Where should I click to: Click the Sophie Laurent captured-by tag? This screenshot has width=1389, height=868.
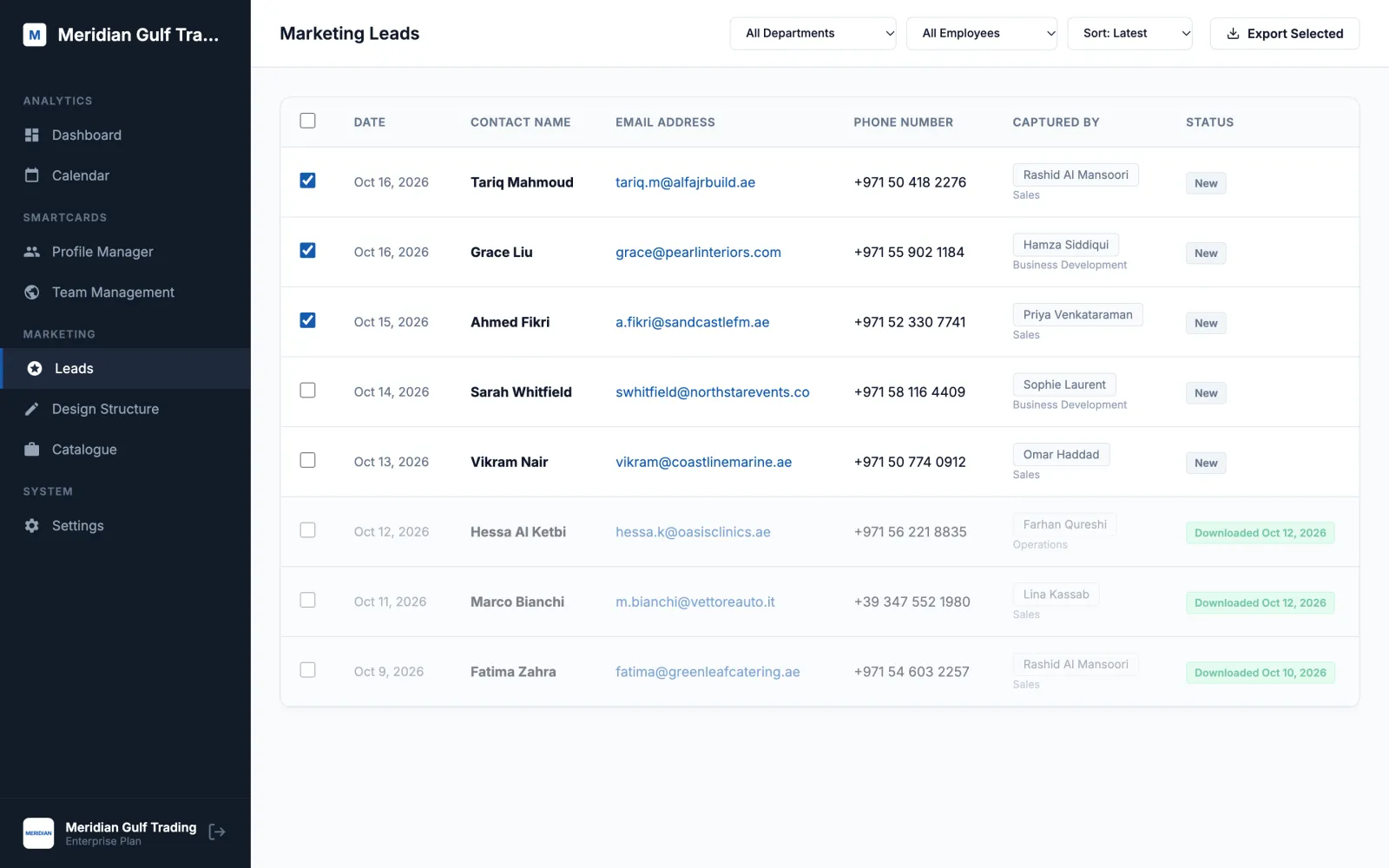[x=1064, y=385]
